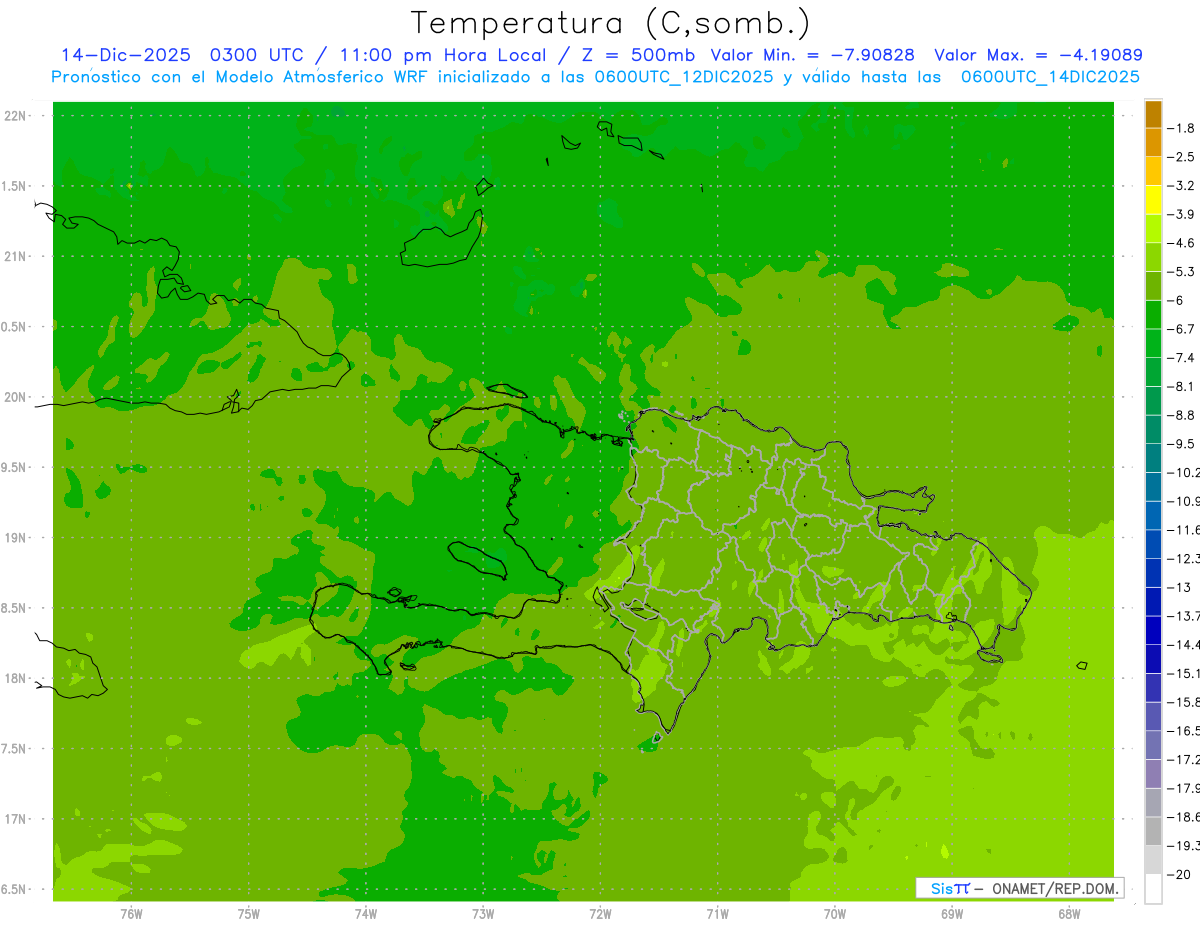The height and width of the screenshot is (927, 1200).
Task: Click the '-8.1' colorbar value
Action: (x=1182, y=386)
